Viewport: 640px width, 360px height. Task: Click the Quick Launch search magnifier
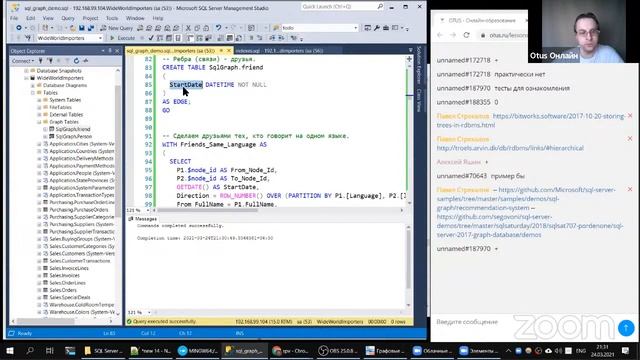380,7
